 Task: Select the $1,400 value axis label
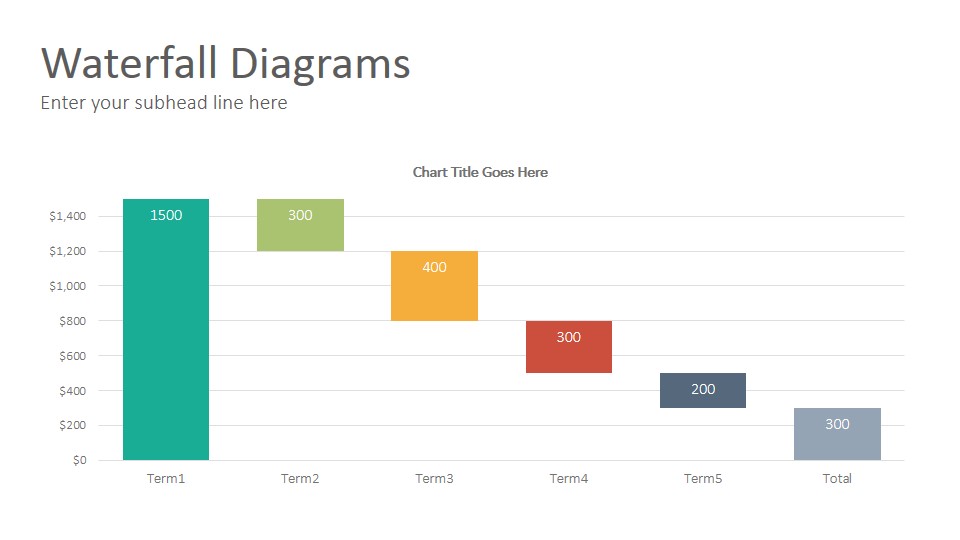tap(67, 216)
